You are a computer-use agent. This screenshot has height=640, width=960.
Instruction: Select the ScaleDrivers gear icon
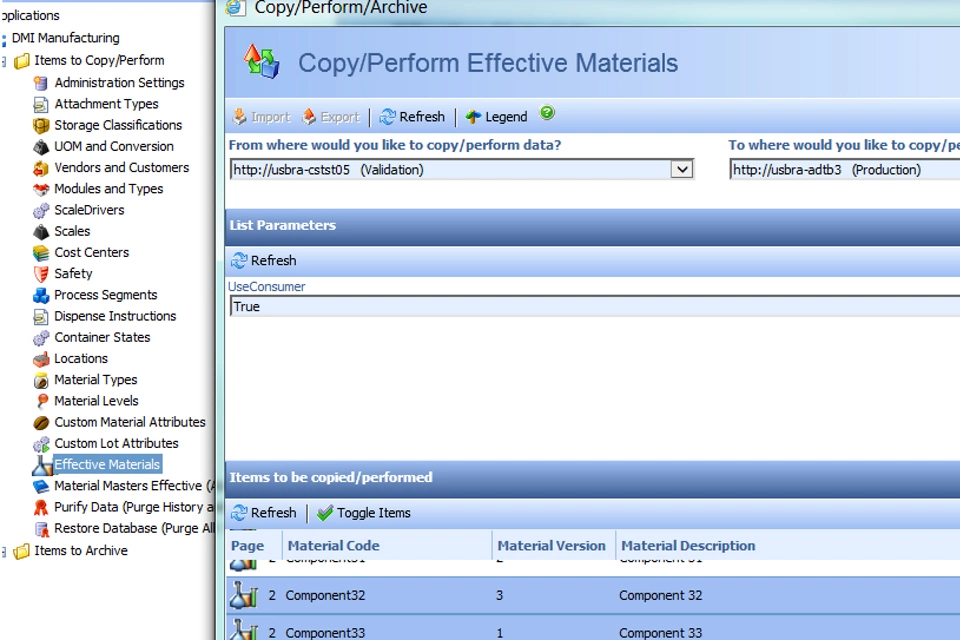(40, 211)
